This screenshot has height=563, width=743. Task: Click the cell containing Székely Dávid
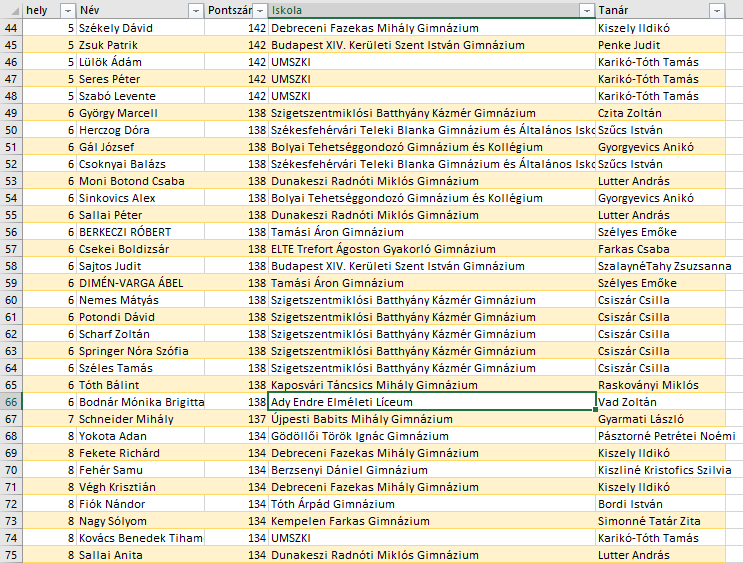[116, 28]
